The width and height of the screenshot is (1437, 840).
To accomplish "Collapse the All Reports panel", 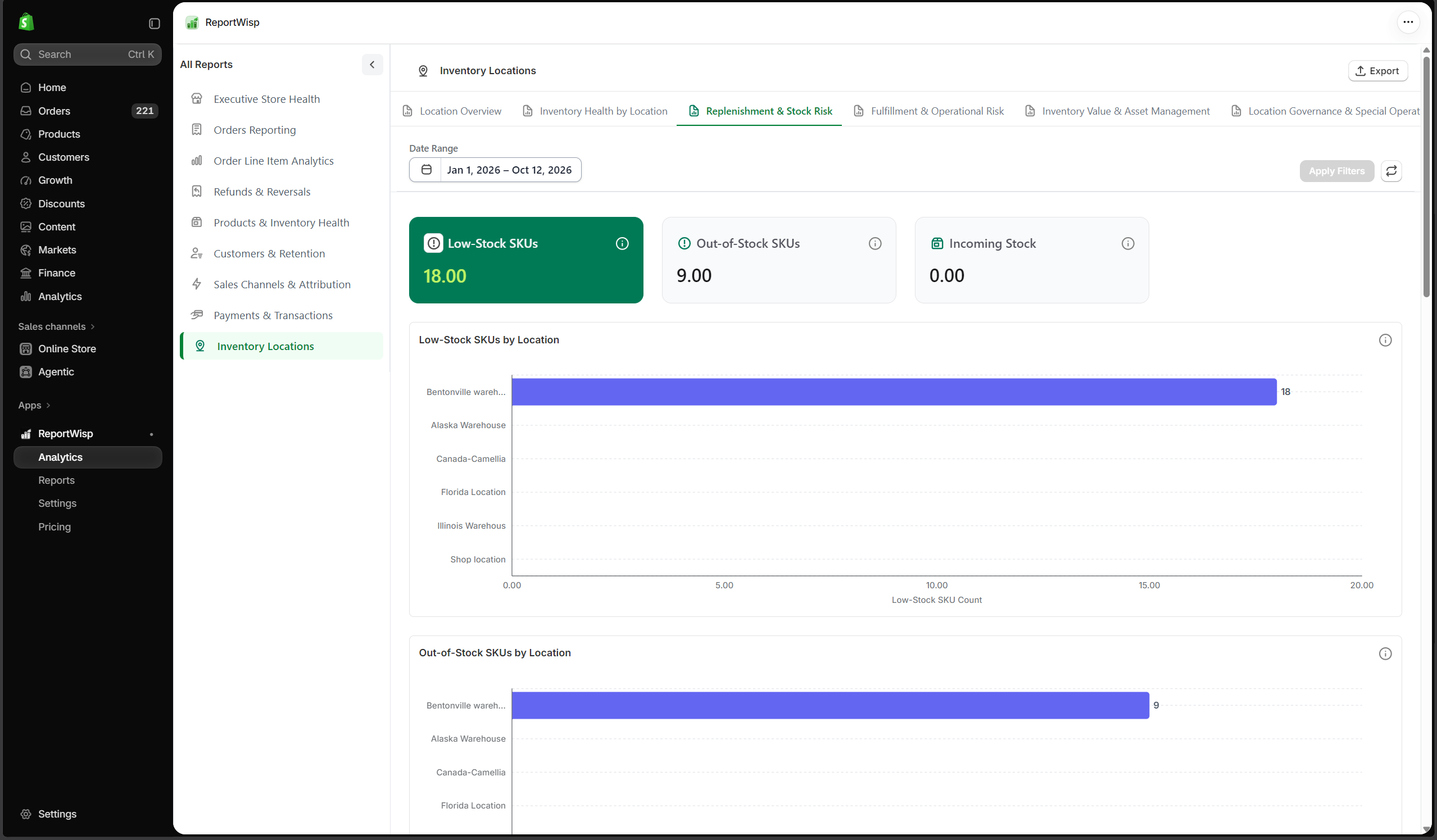I will coord(372,65).
